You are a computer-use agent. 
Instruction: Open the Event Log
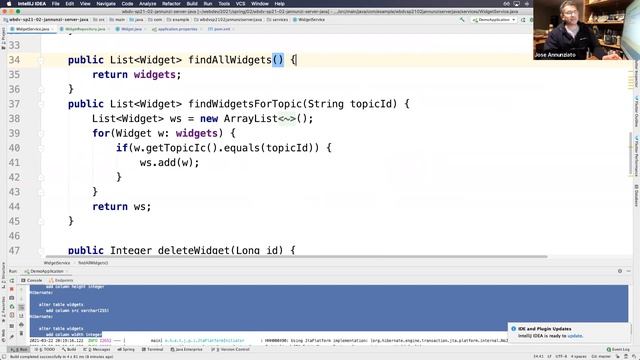pyautogui.click(x=618, y=349)
